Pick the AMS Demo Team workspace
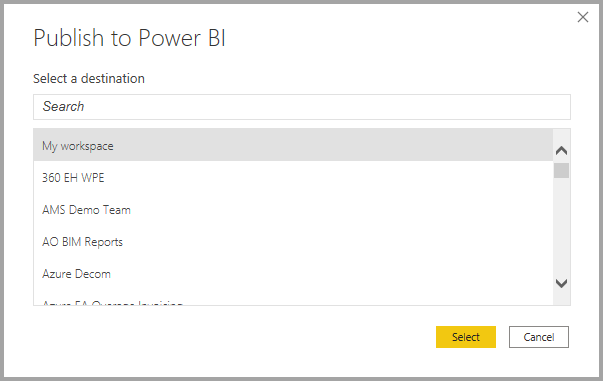 (293, 210)
